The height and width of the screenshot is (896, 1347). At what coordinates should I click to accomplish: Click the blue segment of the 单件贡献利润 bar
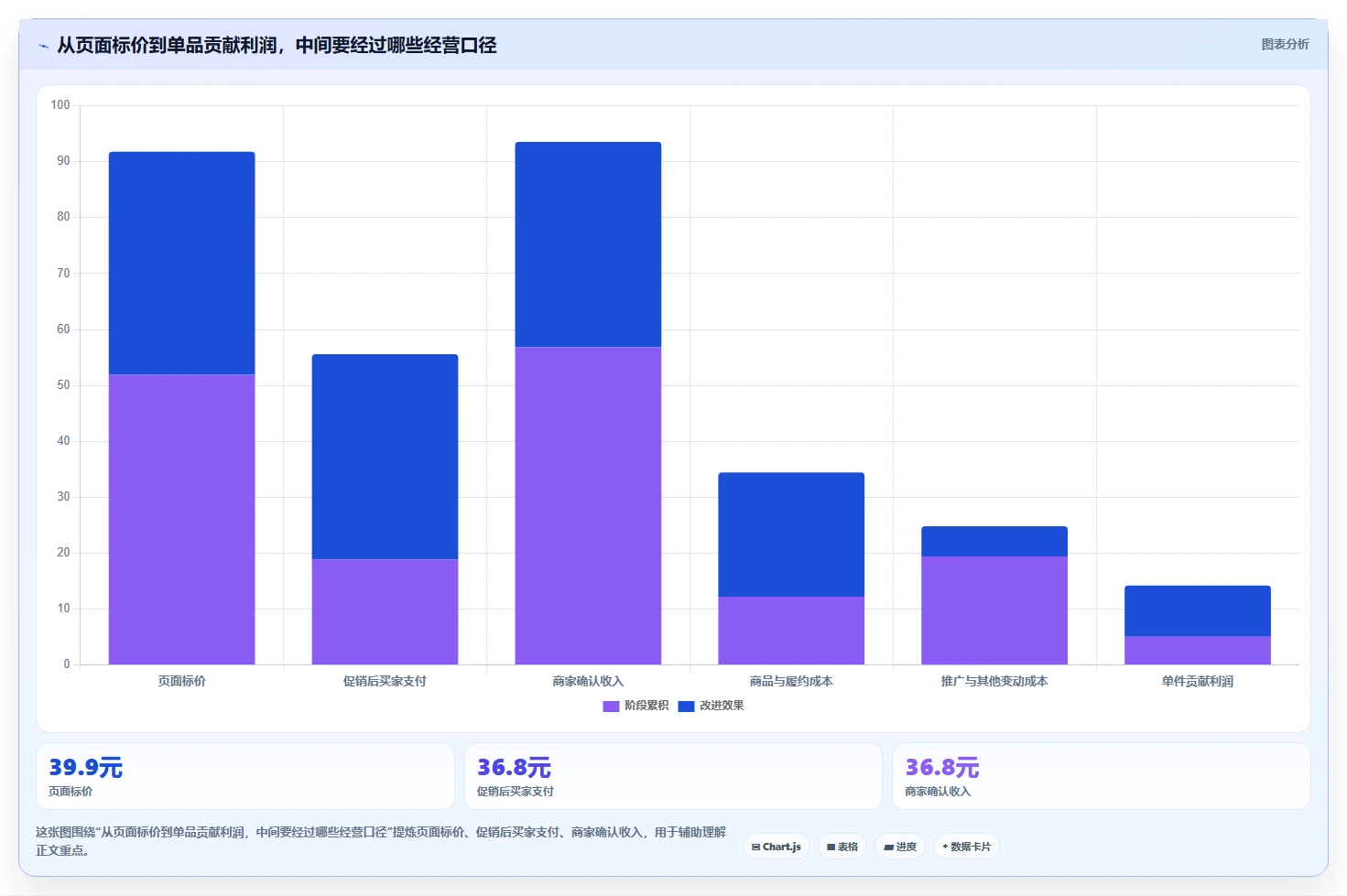1198,610
